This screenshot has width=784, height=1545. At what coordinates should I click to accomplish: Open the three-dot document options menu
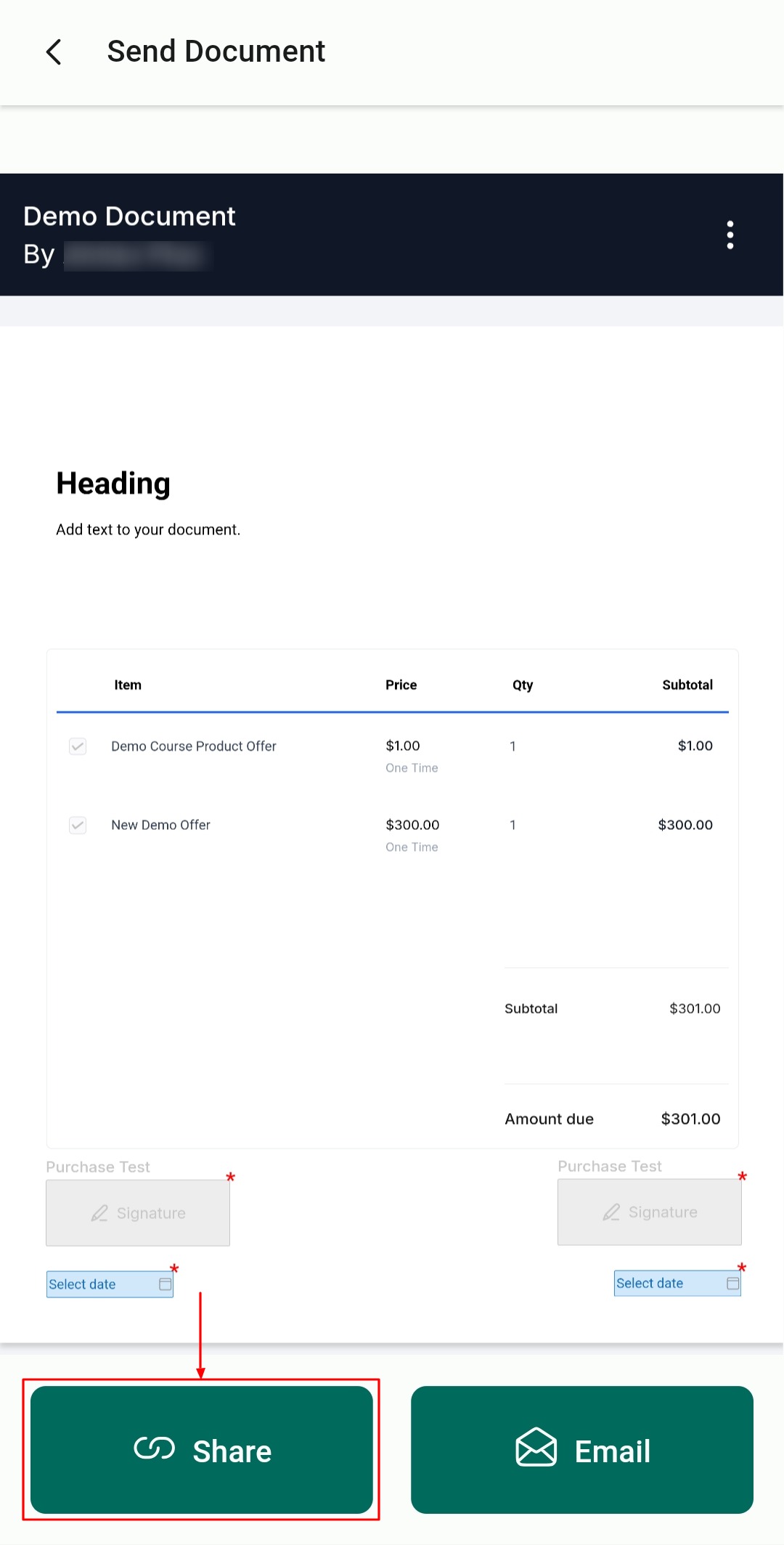730,235
